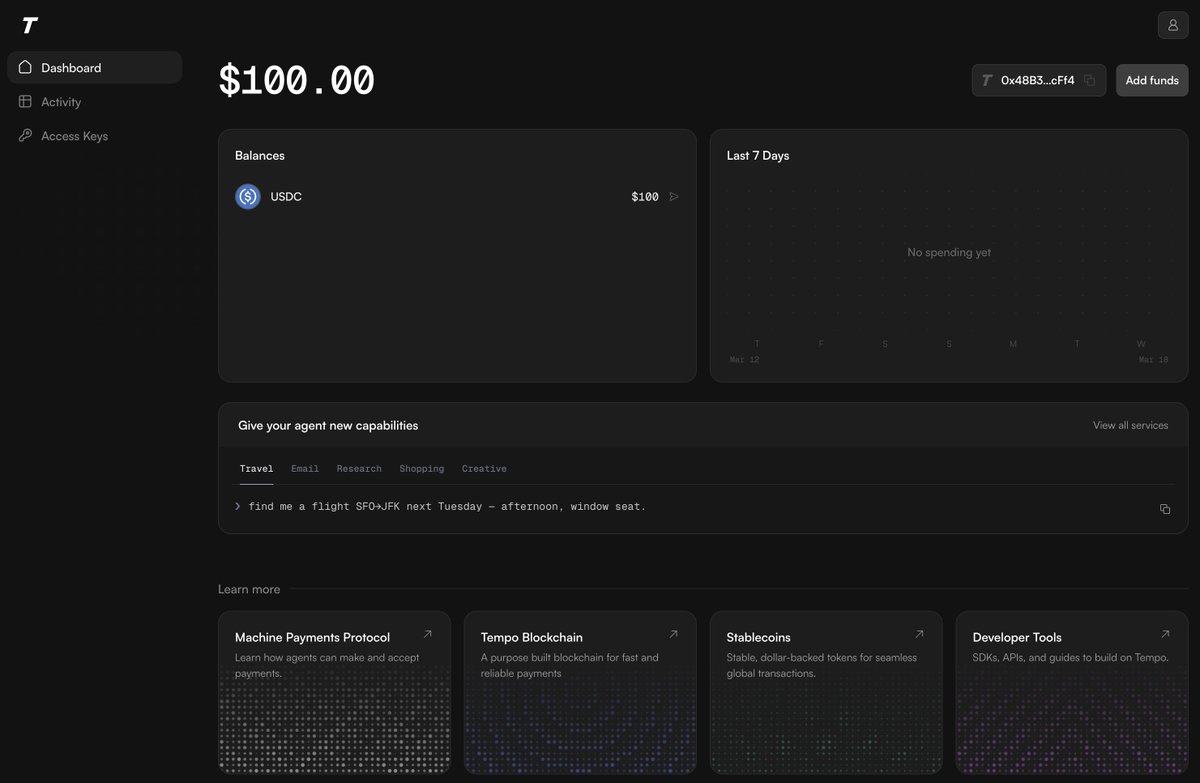Switch to the Creative tab
The height and width of the screenshot is (783, 1200).
(484, 468)
